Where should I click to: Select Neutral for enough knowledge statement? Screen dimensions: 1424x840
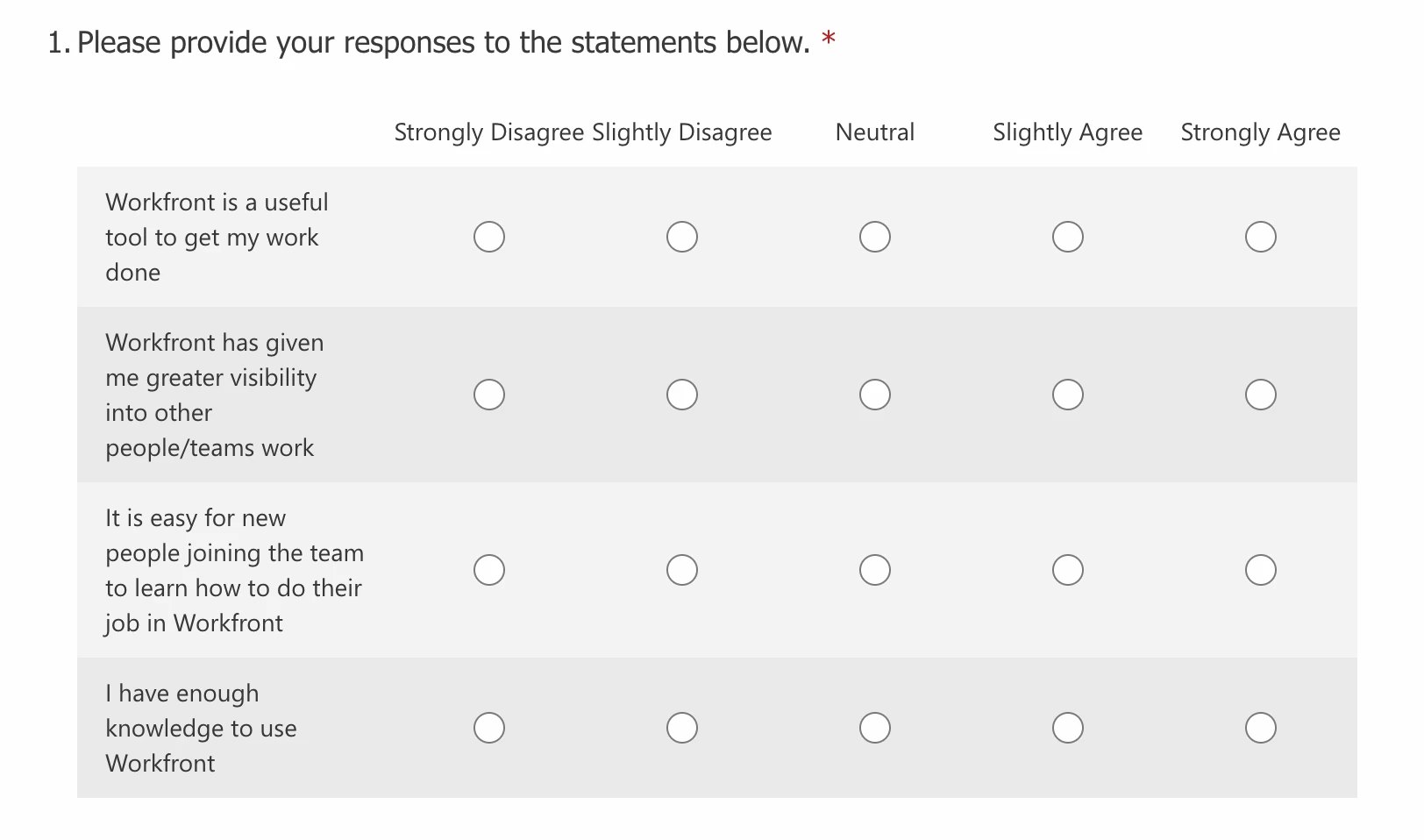[x=875, y=728]
